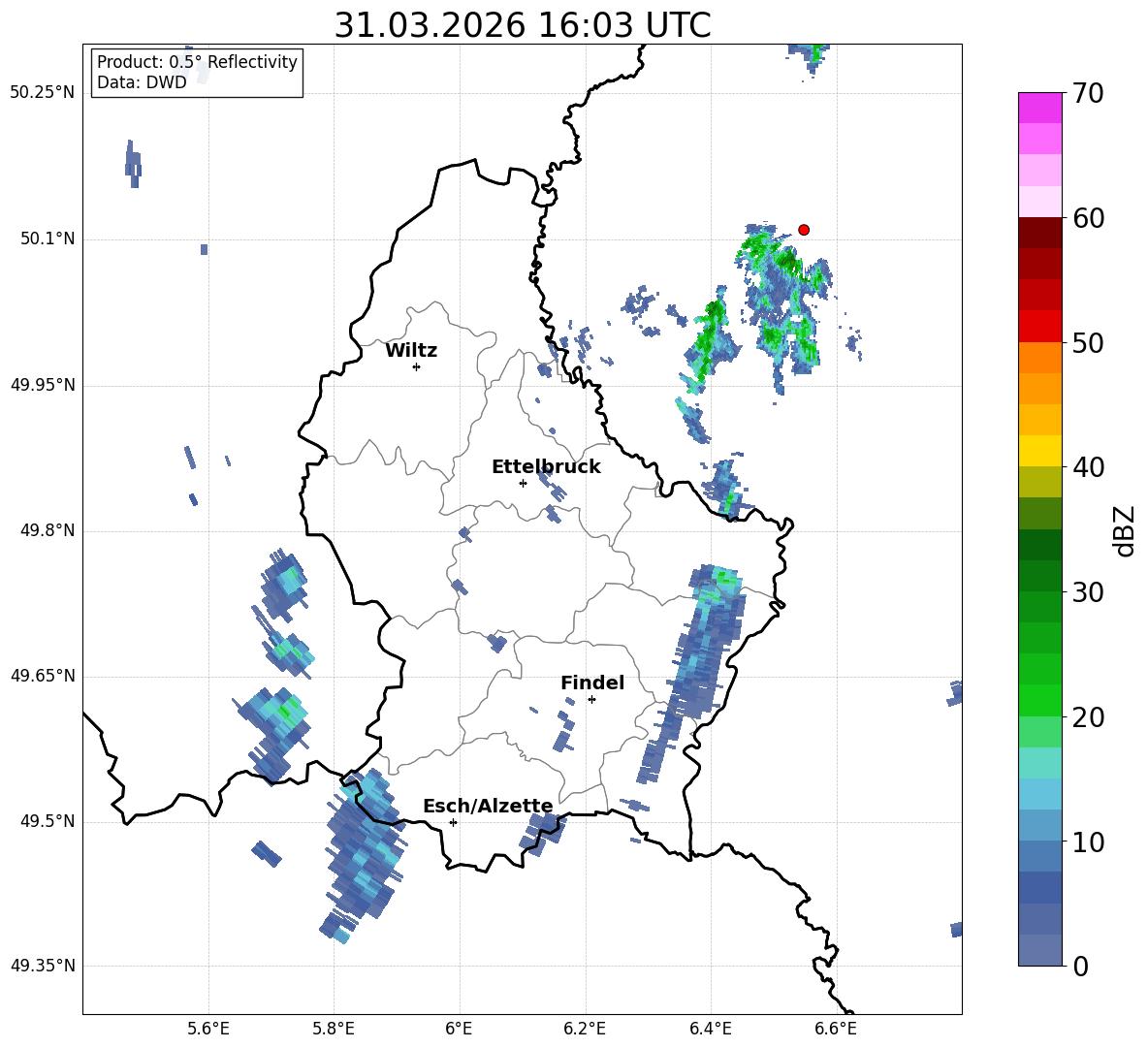Viewport: 1148px width, 1048px height.
Task: Click the 49.8°N latitude label
Action: click(x=47, y=530)
